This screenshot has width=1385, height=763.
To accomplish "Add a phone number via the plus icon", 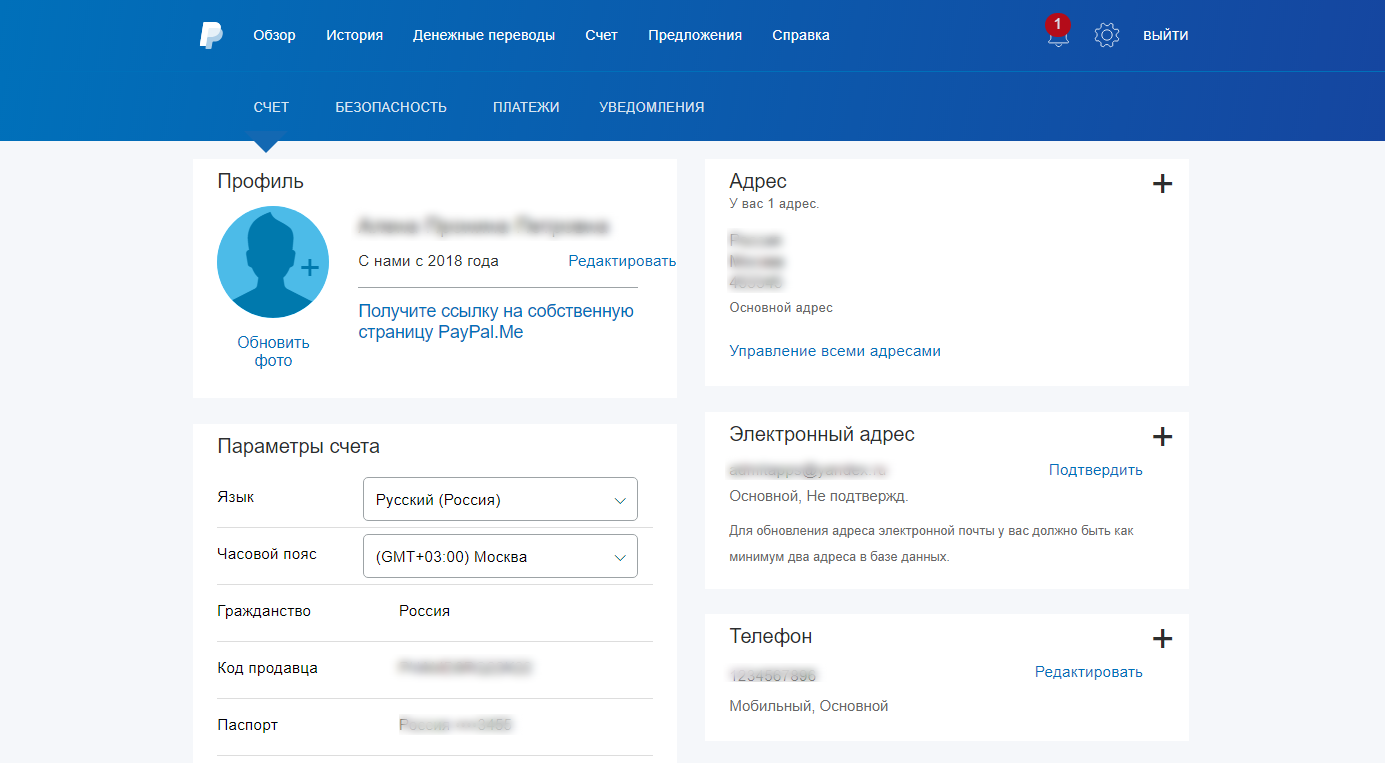I will [1162, 638].
